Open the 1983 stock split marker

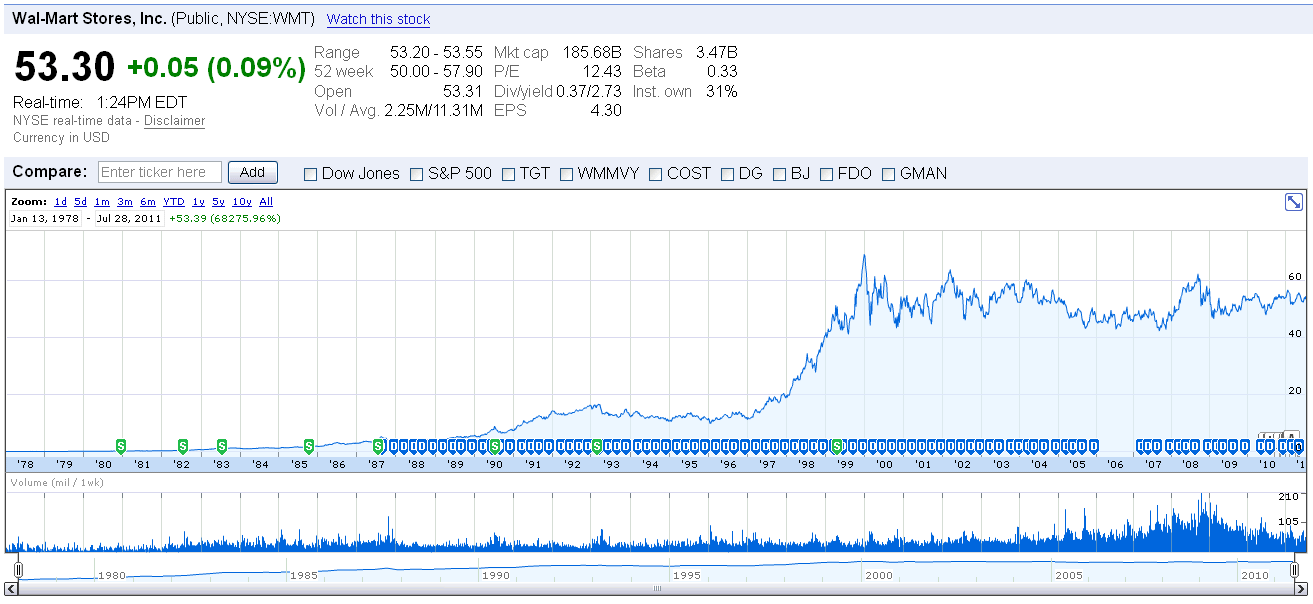pyautogui.click(x=222, y=446)
